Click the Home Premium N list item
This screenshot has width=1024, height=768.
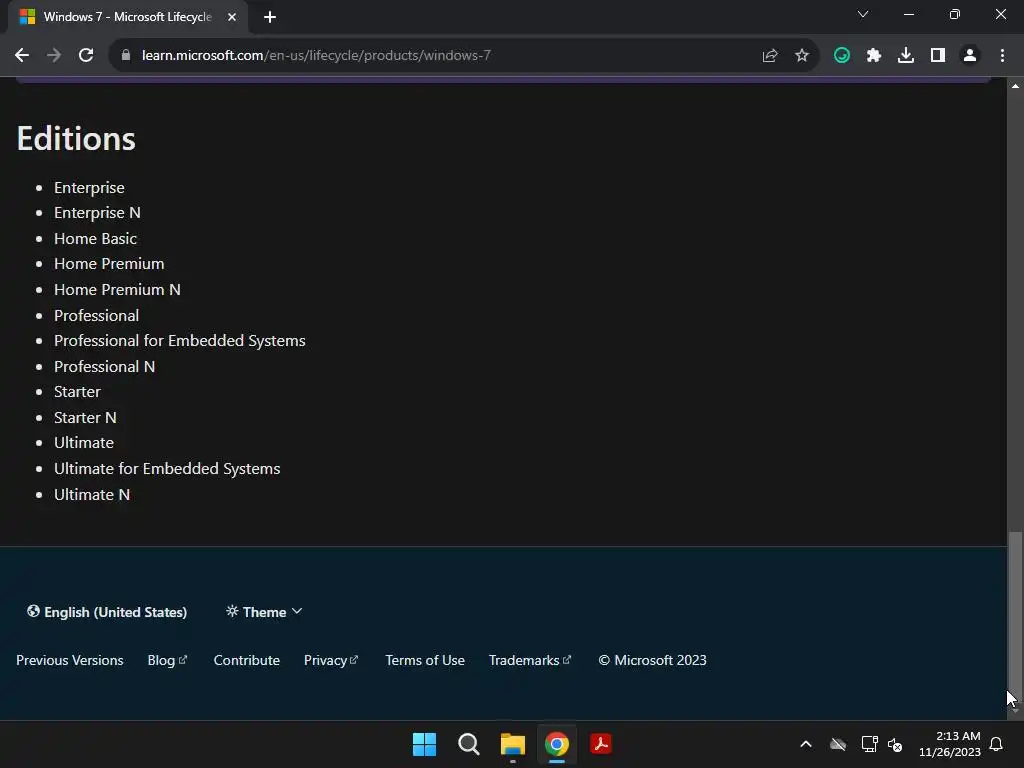(117, 289)
